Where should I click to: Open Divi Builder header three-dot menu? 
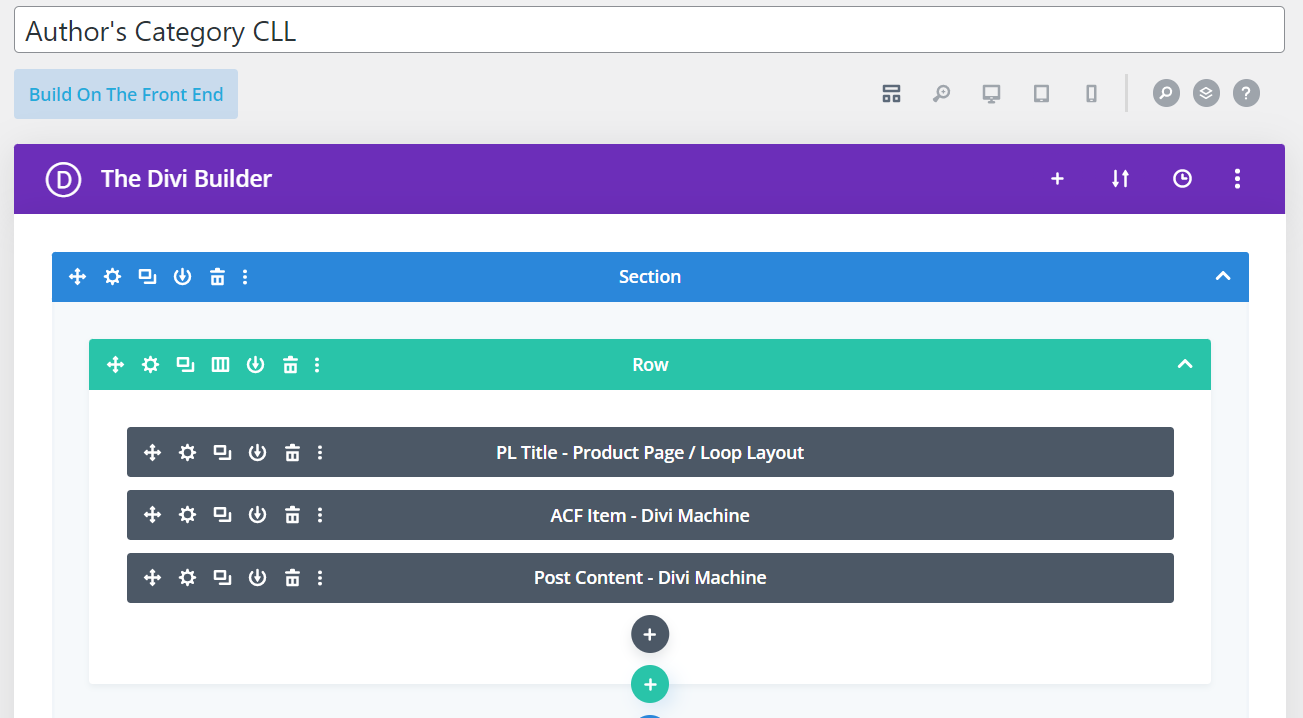click(x=1237, y=179)
